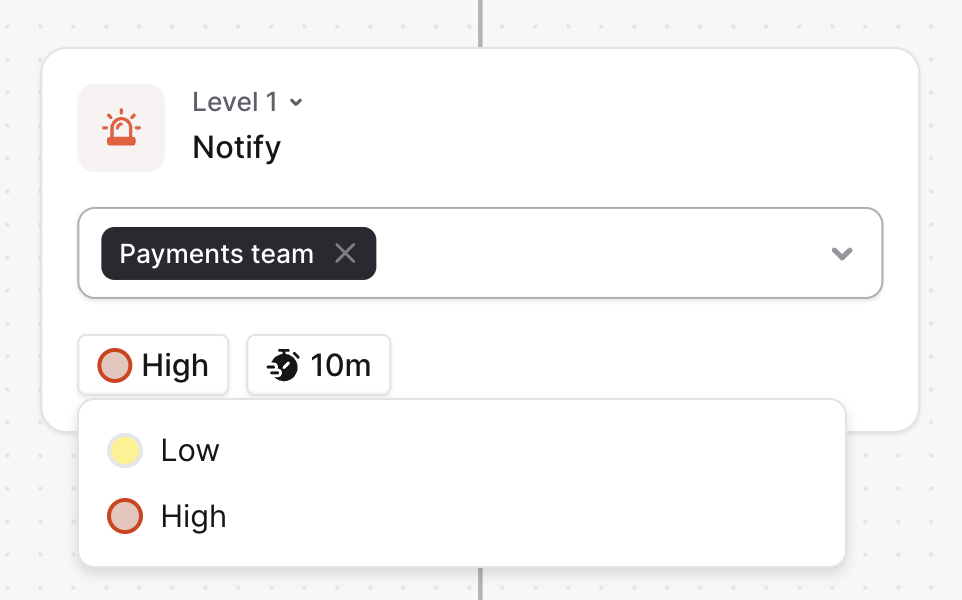Open the Level 1 selector label

(236, 102)
